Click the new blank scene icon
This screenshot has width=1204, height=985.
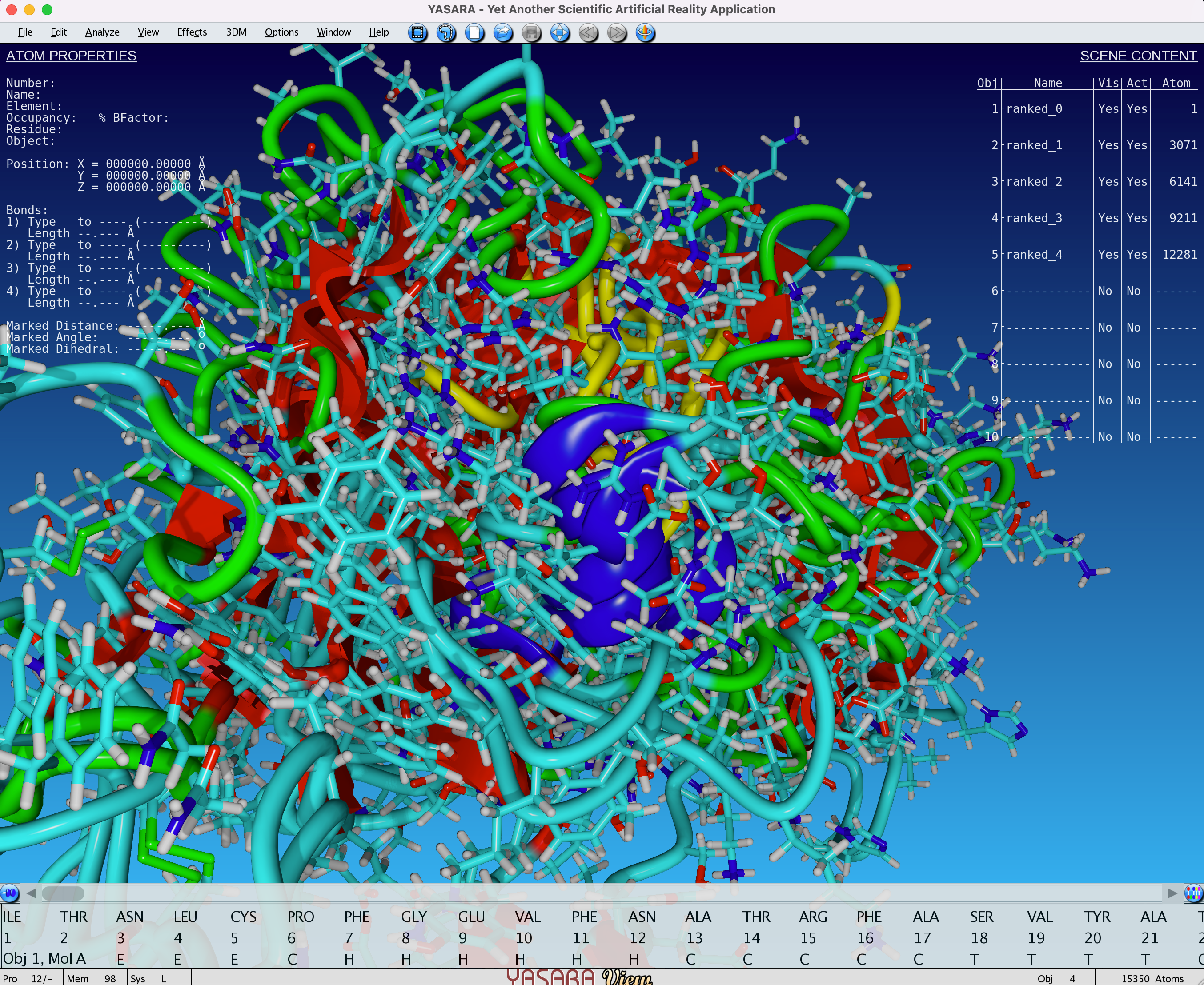click(474, 32)
